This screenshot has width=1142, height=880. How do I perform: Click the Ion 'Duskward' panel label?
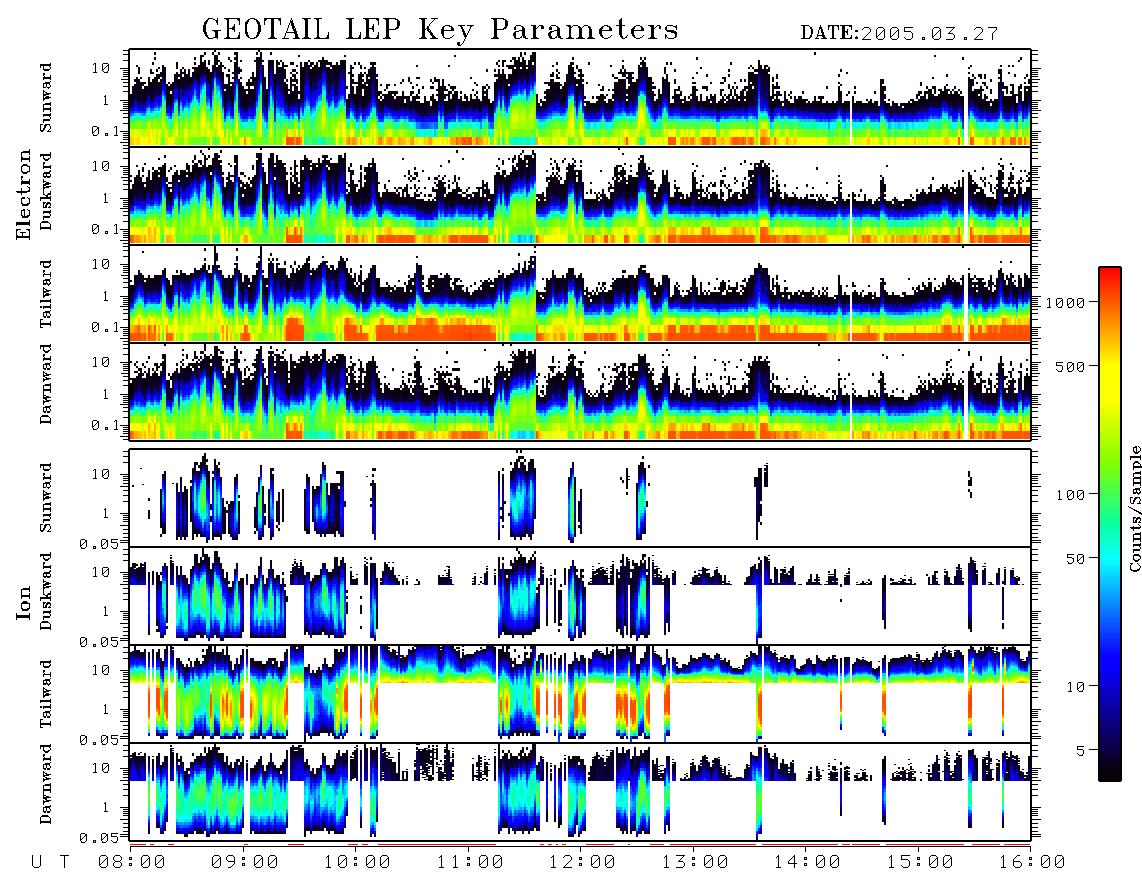[x=46, y=591]
